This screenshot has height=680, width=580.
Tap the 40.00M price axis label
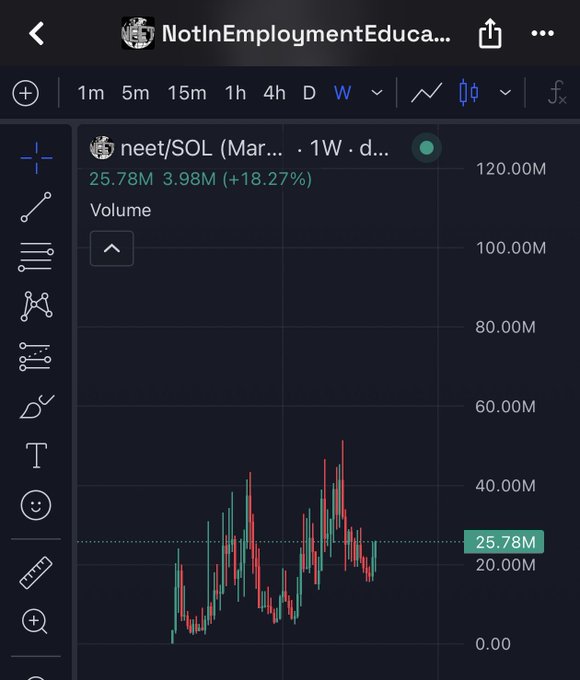click(x=505, y=486)
